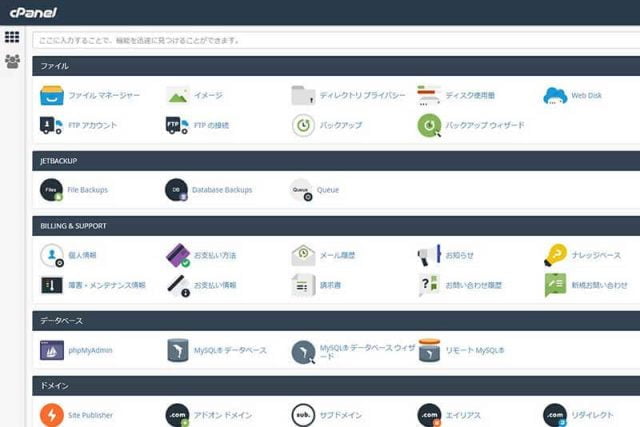Open the エイリアス aliases link
640x427 pixels.
[x=463, y=415]
